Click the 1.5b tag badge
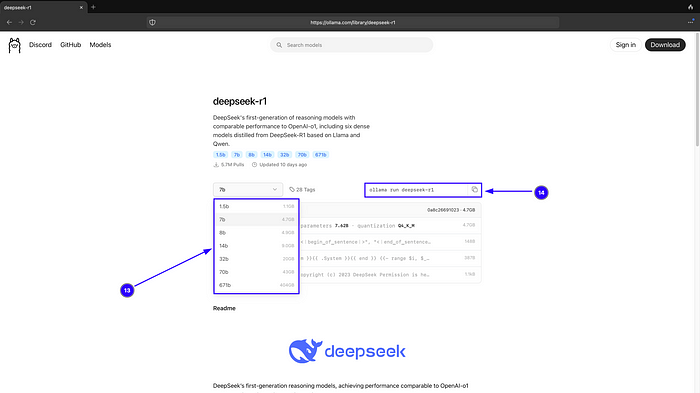700x393 pixels. 221,155
